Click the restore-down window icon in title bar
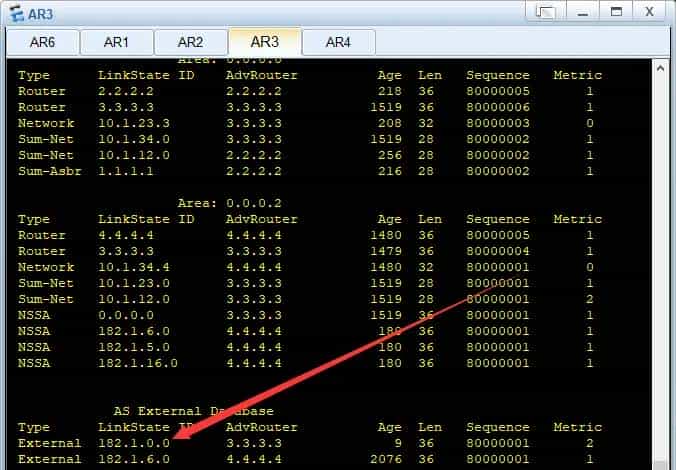The width and height of the screenshot is (676, 470). tap(545, 12)
